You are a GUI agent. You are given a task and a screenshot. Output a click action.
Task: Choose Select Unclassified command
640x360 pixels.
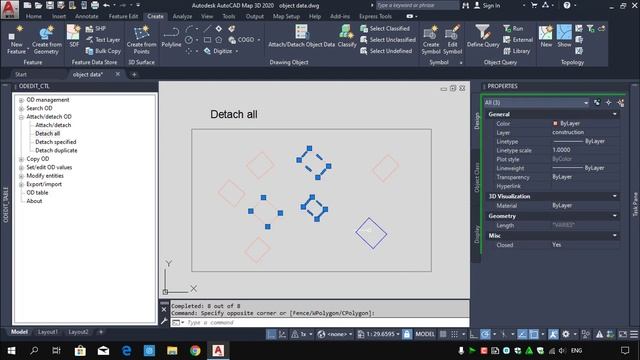(x=388, y=40)
